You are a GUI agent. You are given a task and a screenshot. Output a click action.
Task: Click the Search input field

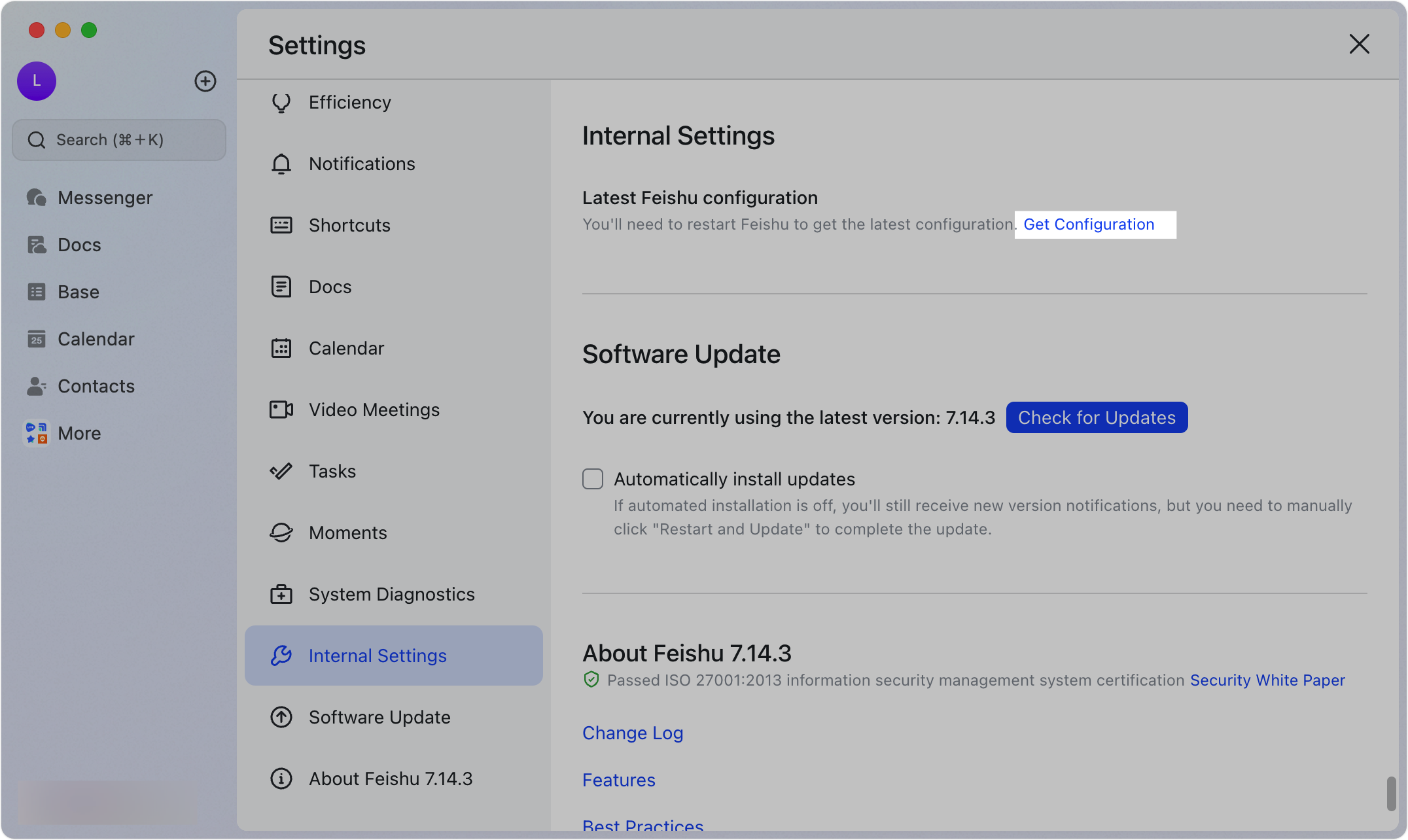click(119, 140)
